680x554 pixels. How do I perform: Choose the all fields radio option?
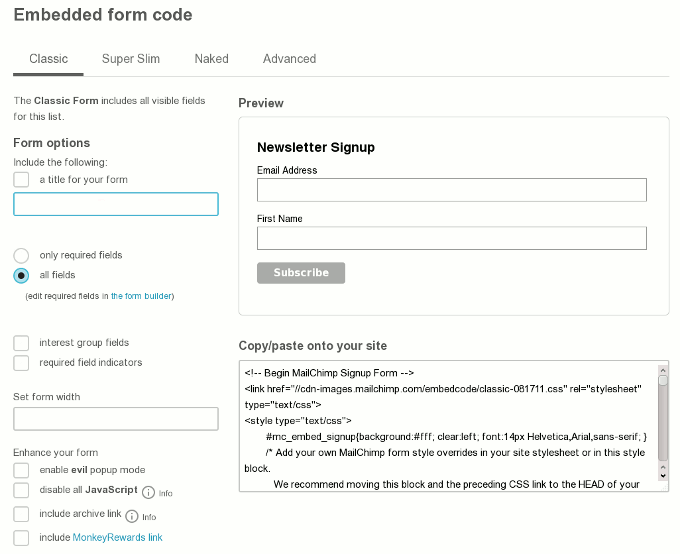21,275
